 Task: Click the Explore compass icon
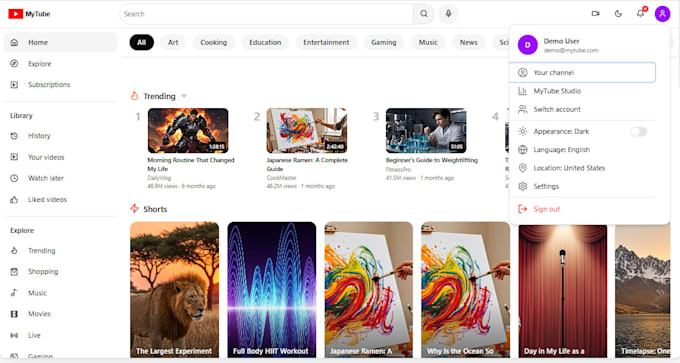(x=14, y=64)
